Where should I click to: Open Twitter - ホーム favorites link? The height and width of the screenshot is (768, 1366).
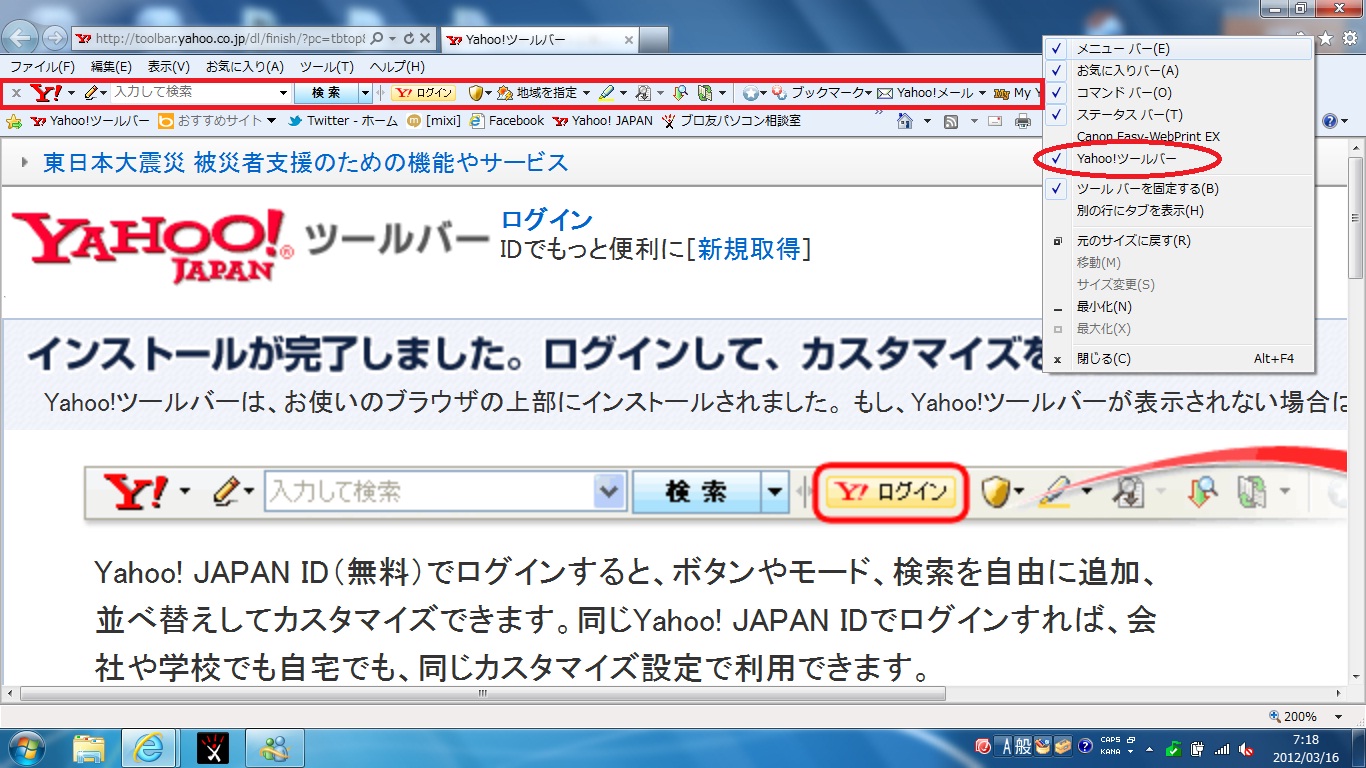[x=343, y=121]
